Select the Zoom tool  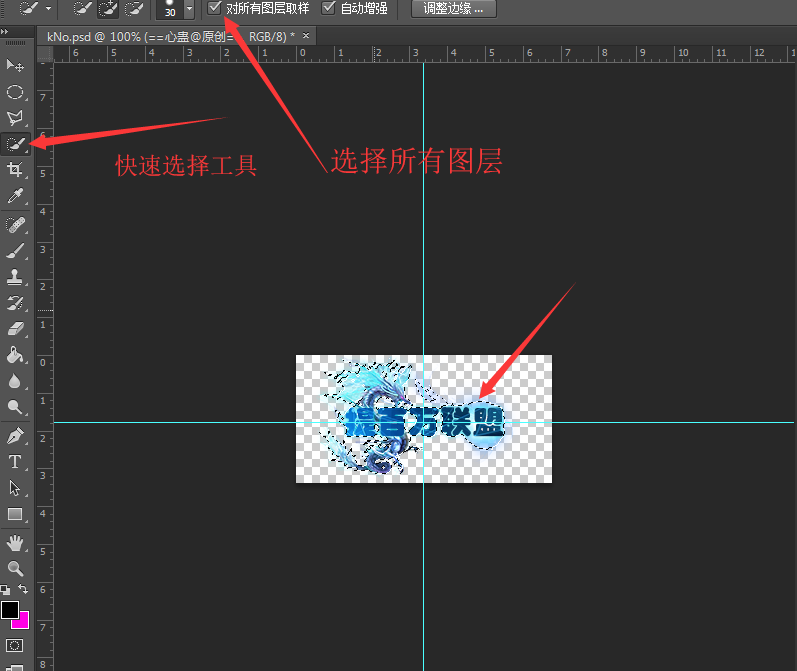pos(15,568)
